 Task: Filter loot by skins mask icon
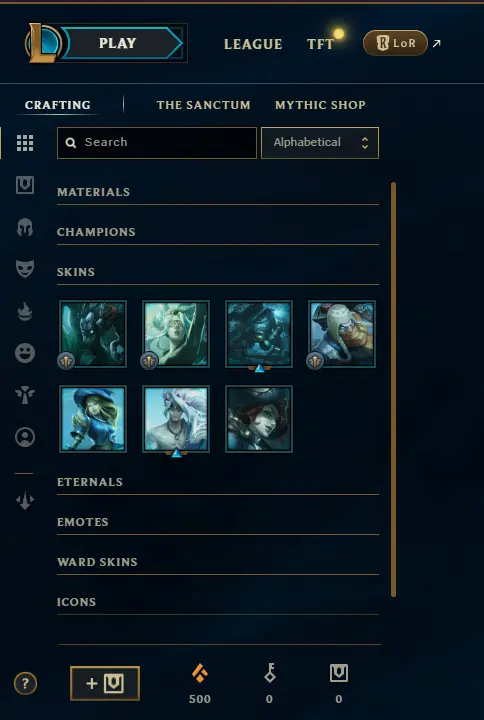25,269
